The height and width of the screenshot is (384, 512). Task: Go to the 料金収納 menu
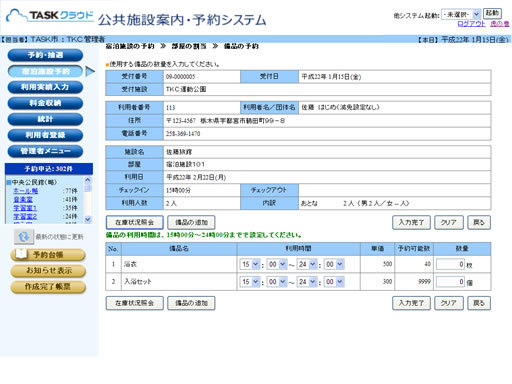[45, 103]
